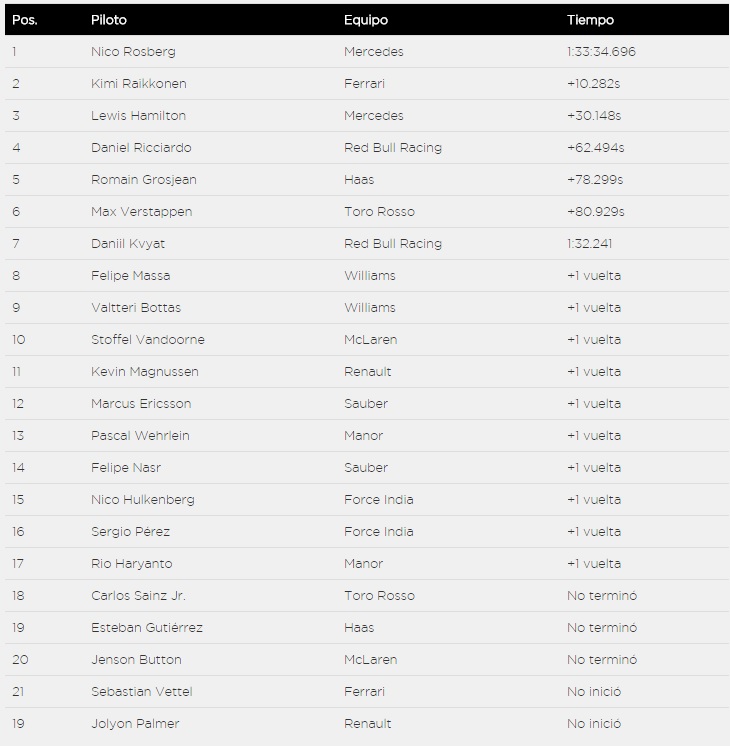Open Daniel Ricciardo's entry
The width and height of the screenshot is (730, 746).
pyautogui.click(x=141, y=148)
